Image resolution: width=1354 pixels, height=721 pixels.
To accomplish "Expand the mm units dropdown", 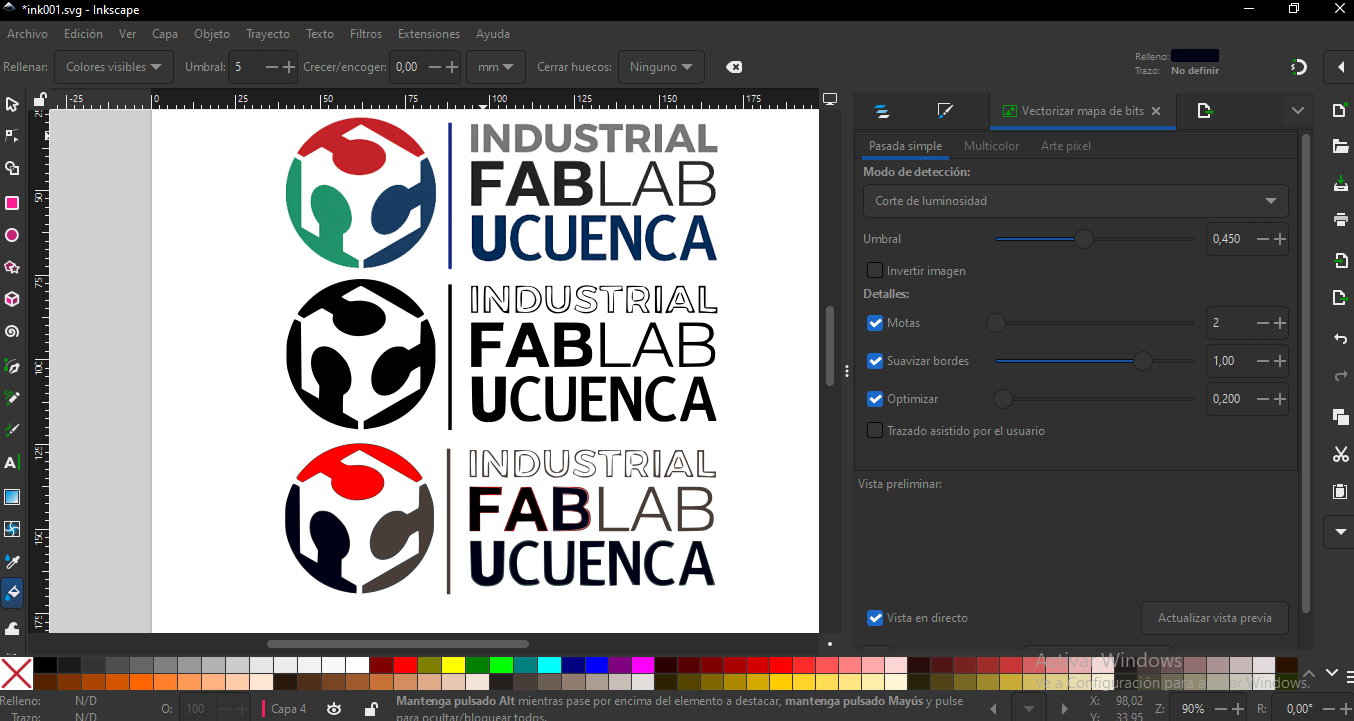I will (x=495, y=66).
